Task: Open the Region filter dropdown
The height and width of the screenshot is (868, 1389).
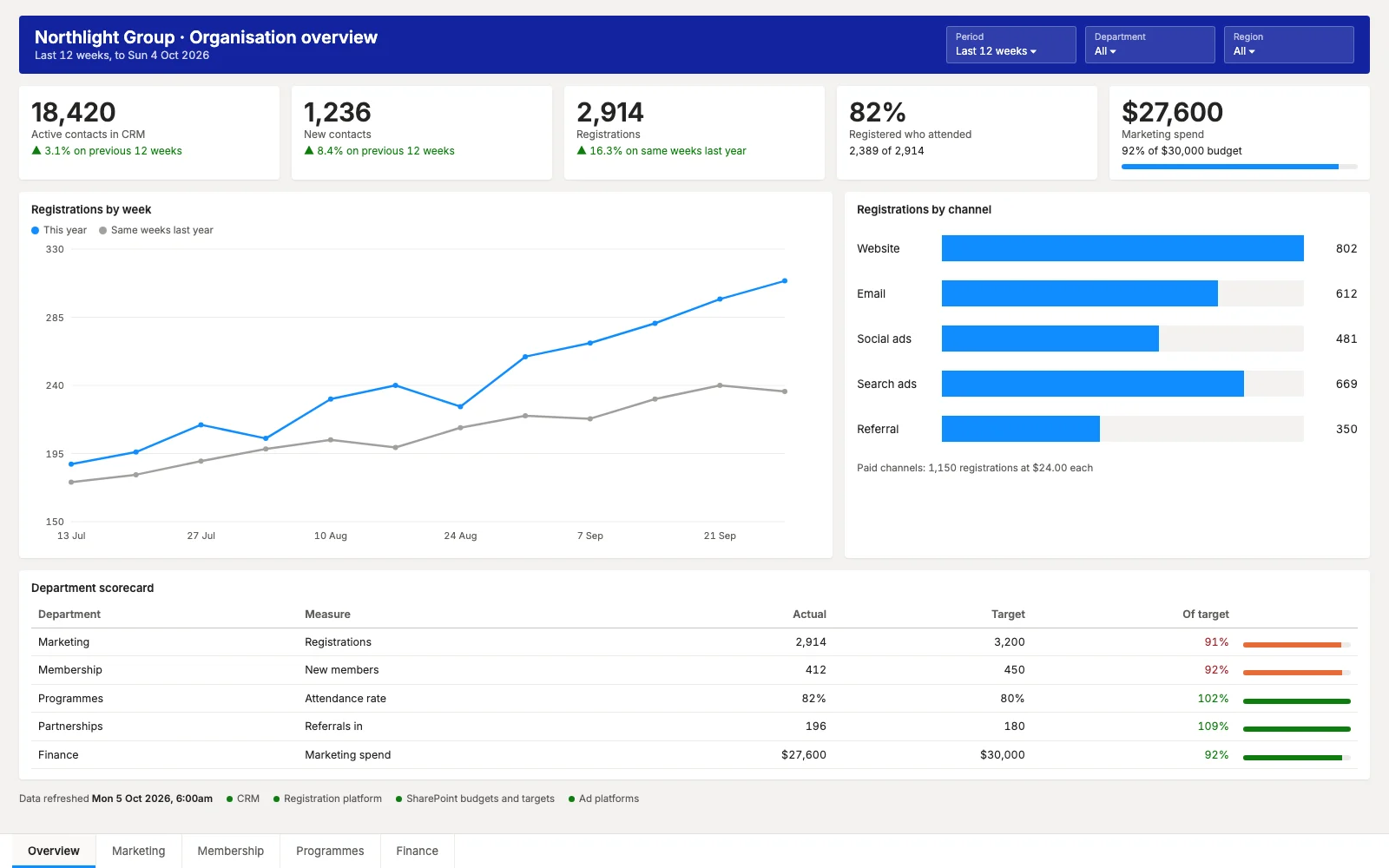Action: pos(1288,44)
